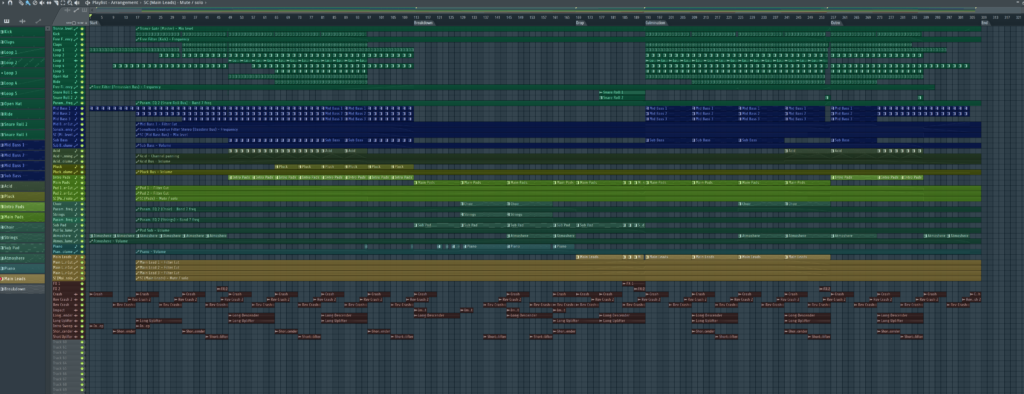
Task: Jump to the Breakdown timeline marker
Action: tap(423, 22)
